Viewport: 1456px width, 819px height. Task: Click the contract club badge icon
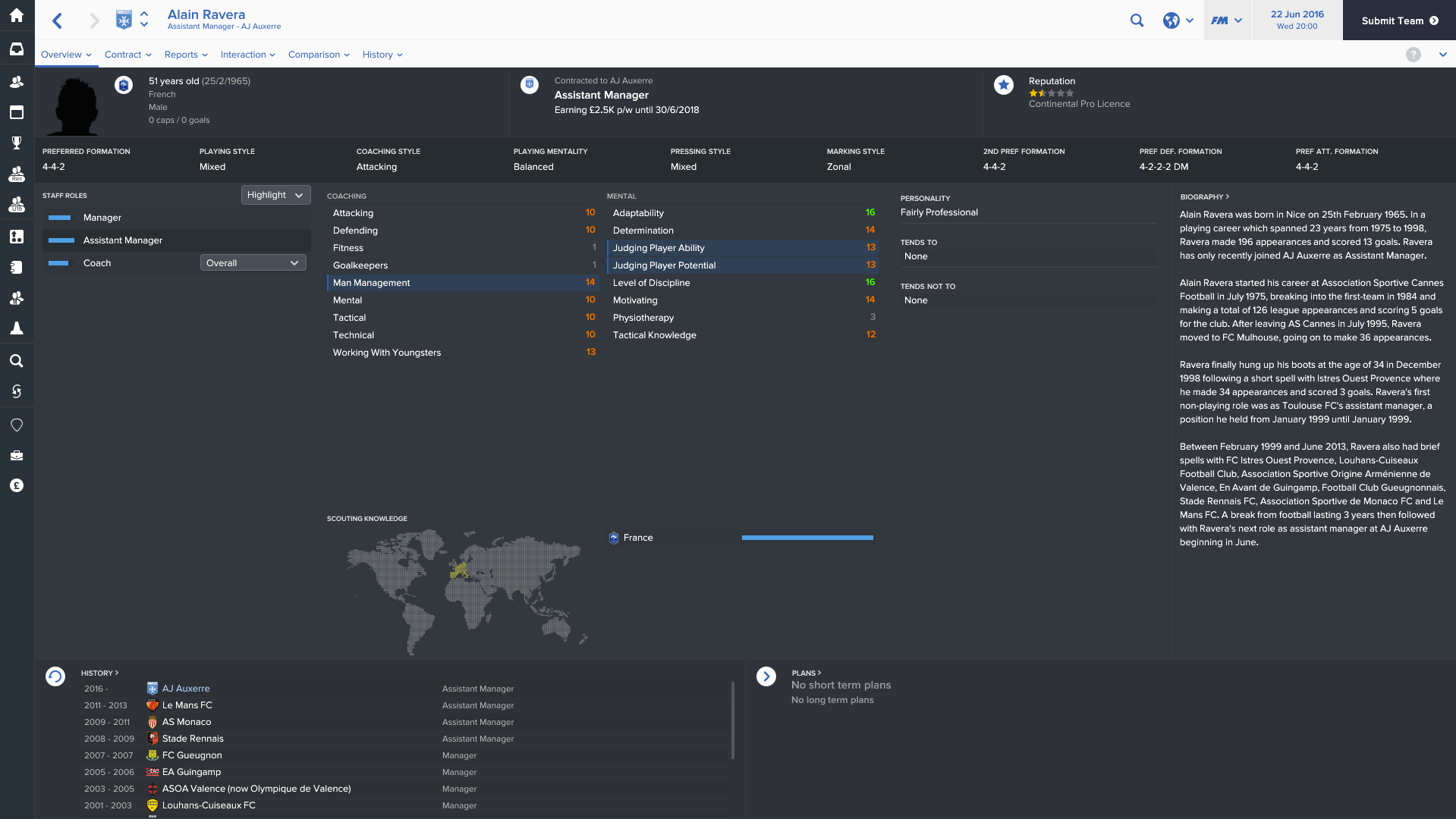(x=530, y=85)
